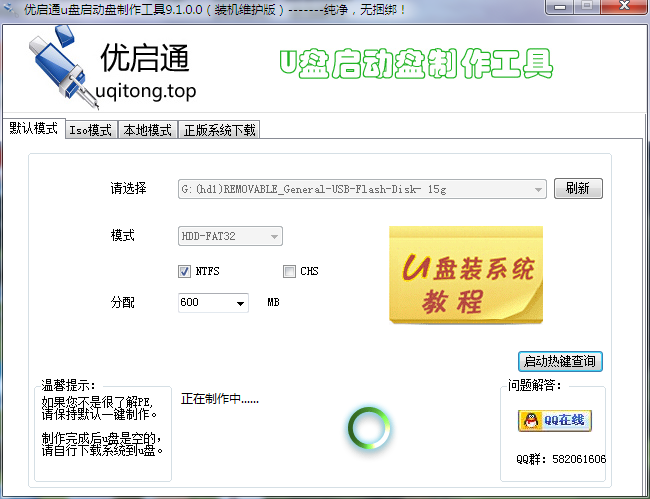Screen dimensions: 650x499
Task: Click the uqitong.top website text
Action: coord(148,92)
